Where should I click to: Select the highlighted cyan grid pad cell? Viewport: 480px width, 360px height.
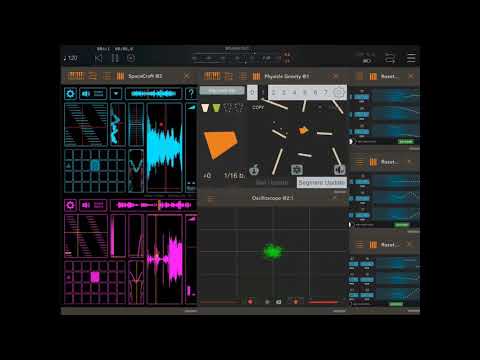pyautogui.click(x=95, y=165)
